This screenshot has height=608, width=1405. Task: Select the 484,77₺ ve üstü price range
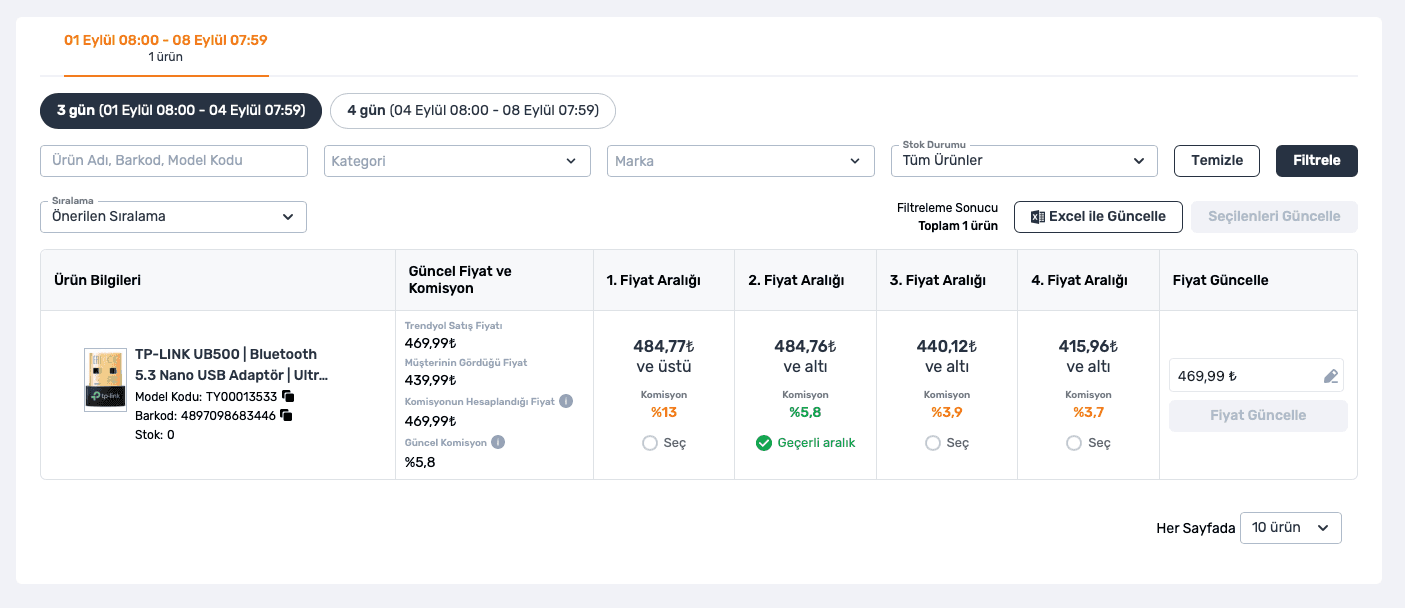point(650,443)
